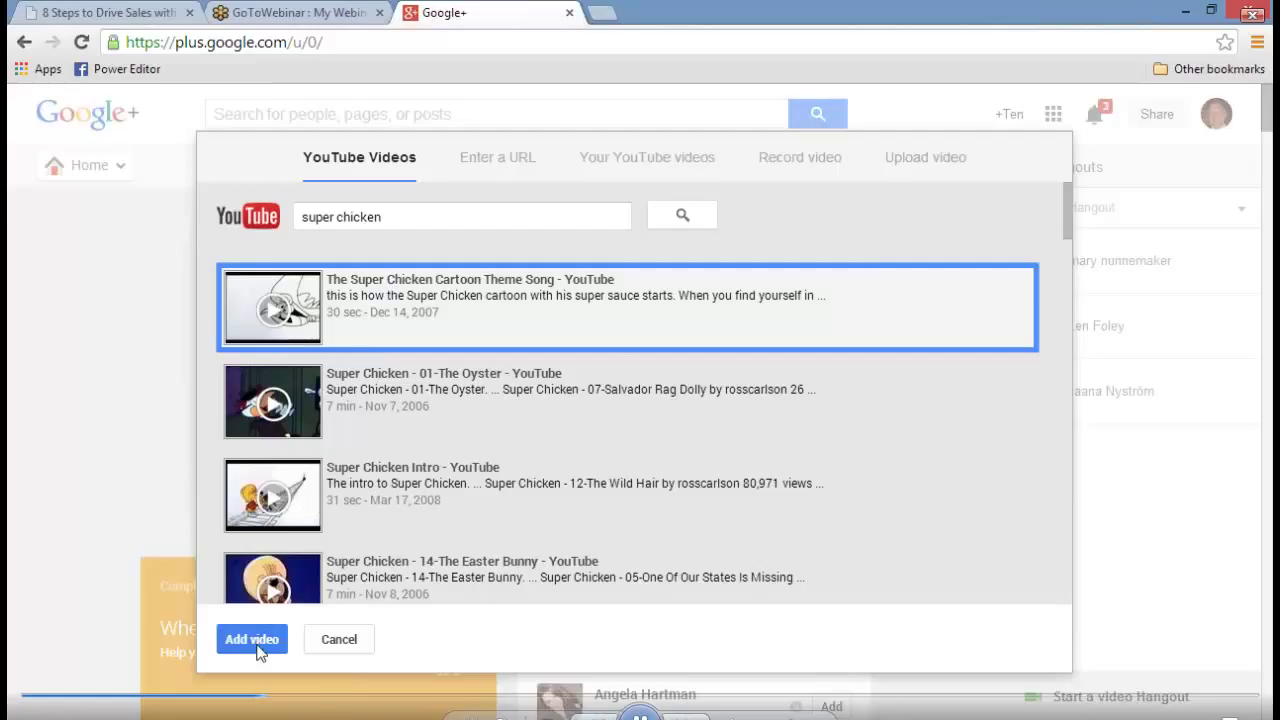Click the Add video button

[x=252, y=639]
